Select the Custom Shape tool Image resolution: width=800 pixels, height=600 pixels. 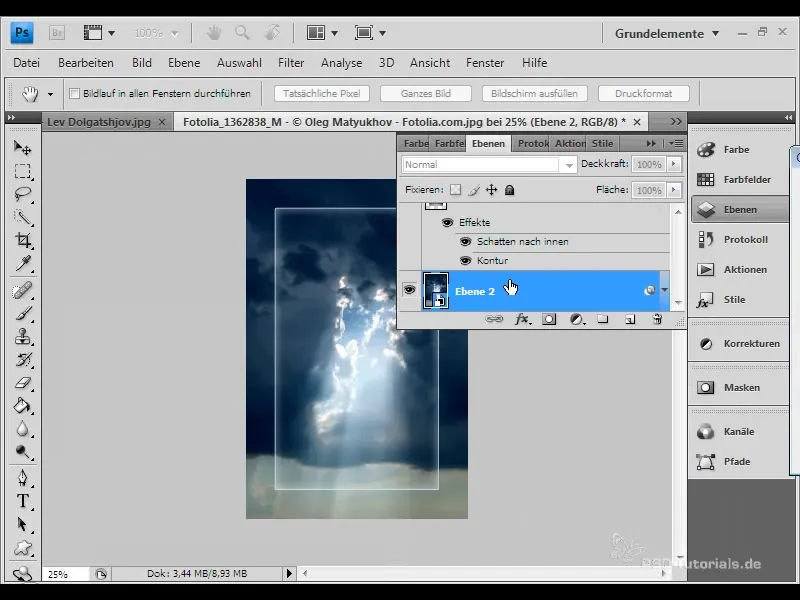[22, 548]
